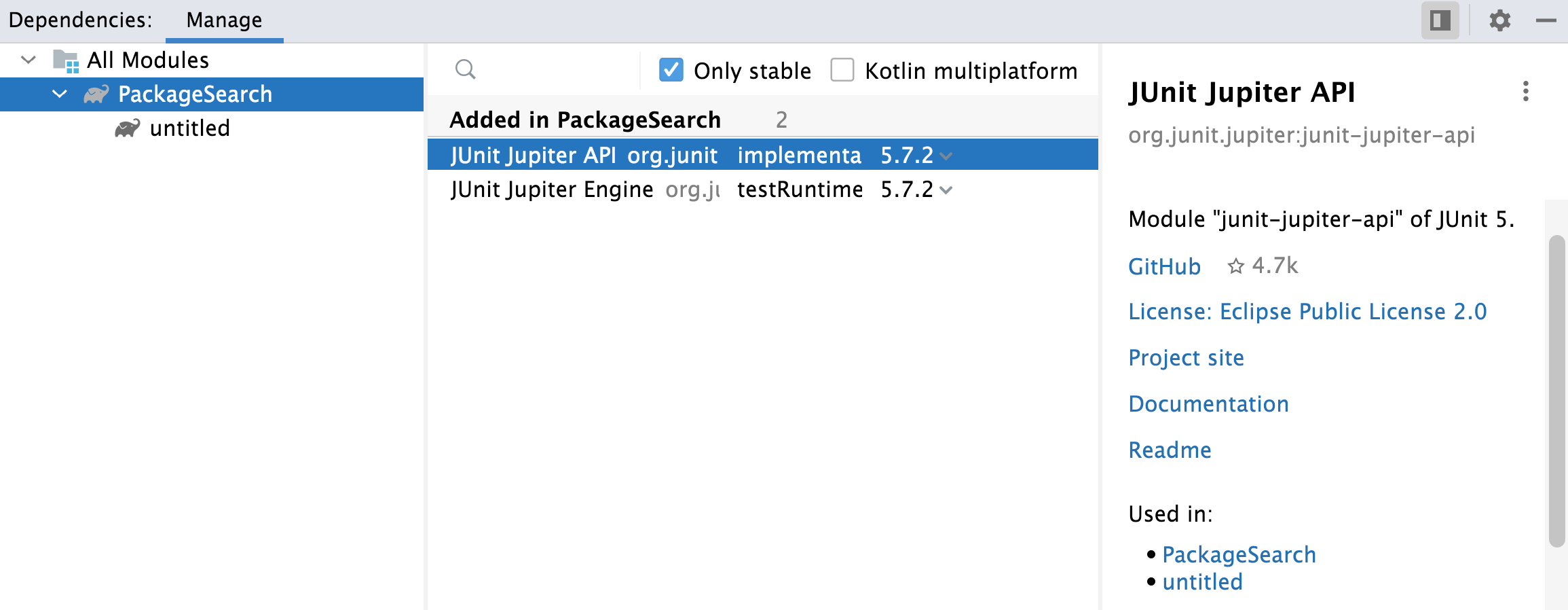
Task: Click the untitled module Gradle icon
Action: [x=128, y=128]
